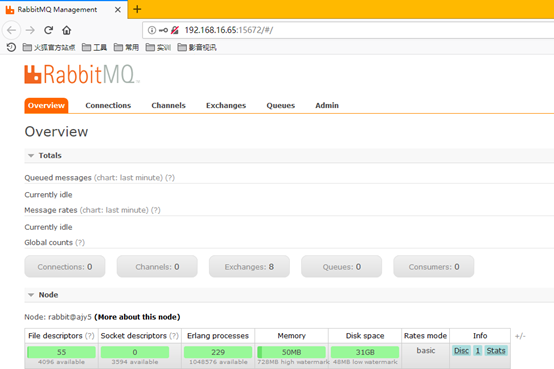Open More about this node link
This screenshot has height=369, width=554.
(x=137, y=317)
